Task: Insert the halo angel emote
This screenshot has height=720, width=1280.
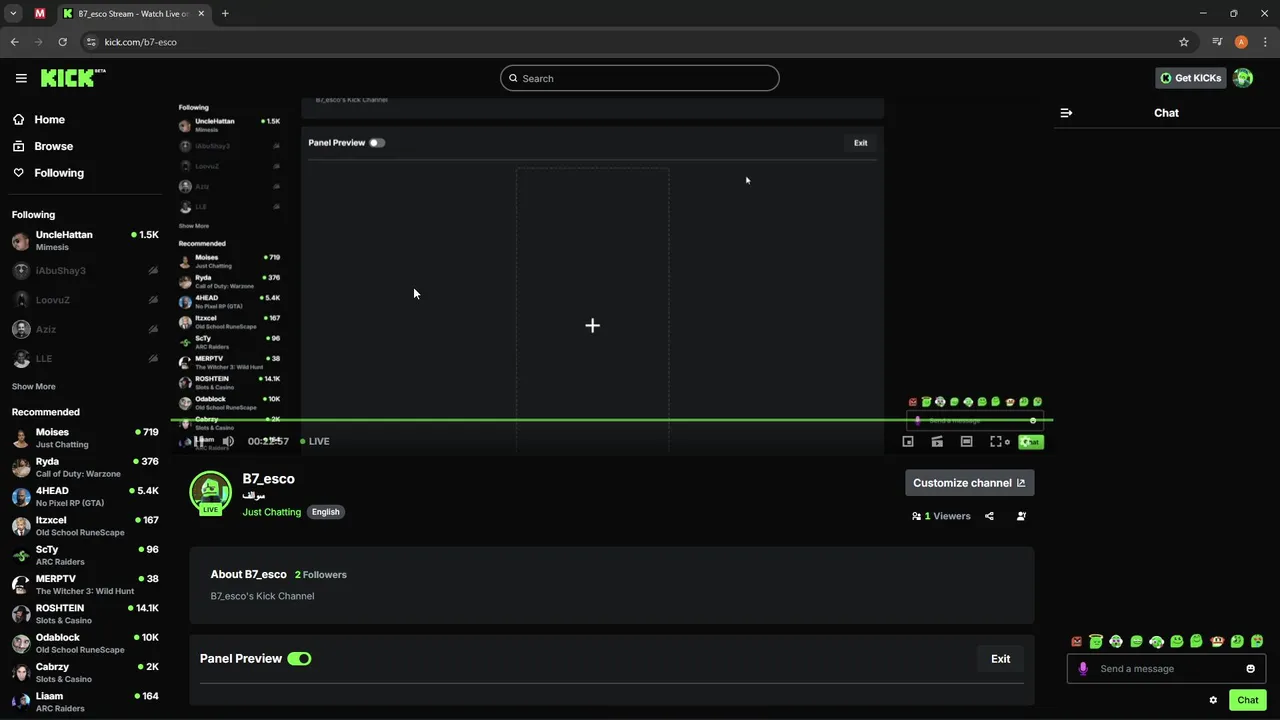Action: pyautogui.click(x=1096, y=641)
